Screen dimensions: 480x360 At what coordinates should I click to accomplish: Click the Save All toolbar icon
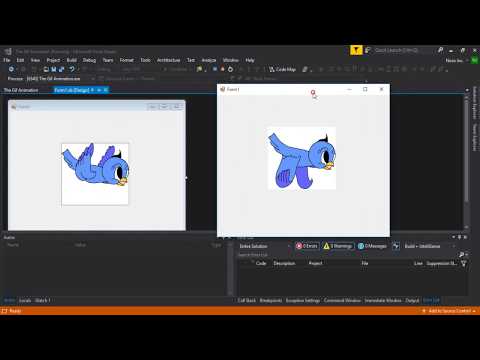coord(61,69)
